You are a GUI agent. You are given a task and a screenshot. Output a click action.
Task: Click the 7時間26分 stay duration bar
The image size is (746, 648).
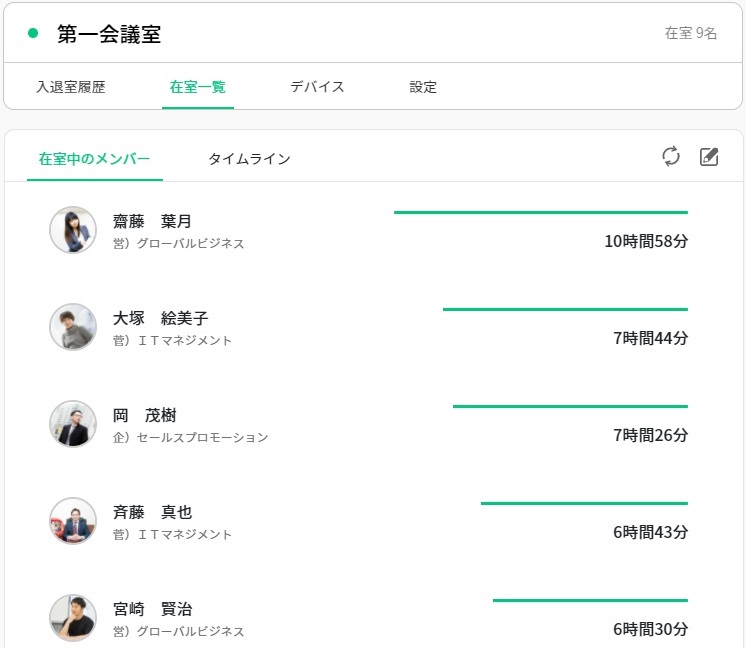570,406
